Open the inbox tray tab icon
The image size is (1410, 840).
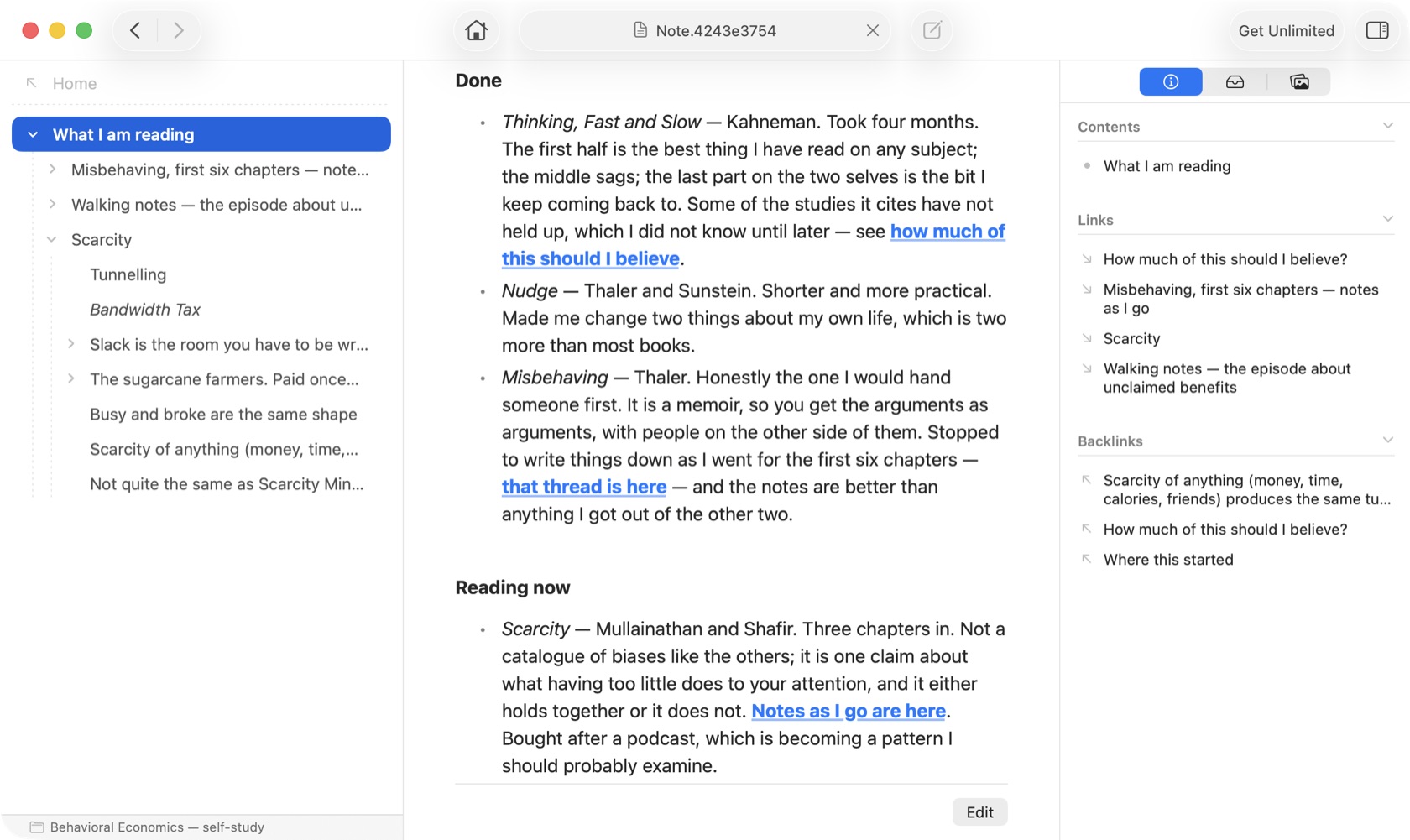pos(1235,81)
